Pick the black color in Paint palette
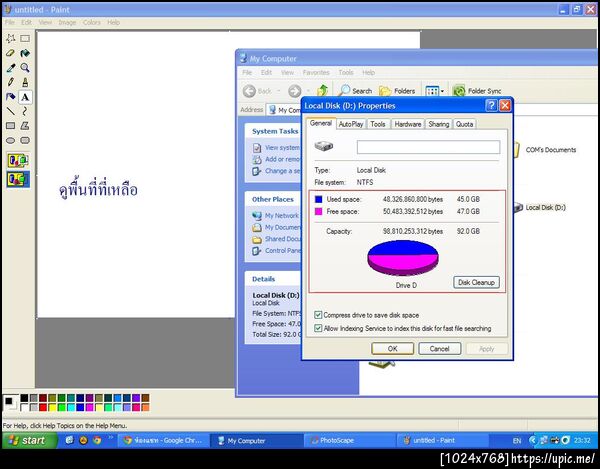 (x=24, y=398)
